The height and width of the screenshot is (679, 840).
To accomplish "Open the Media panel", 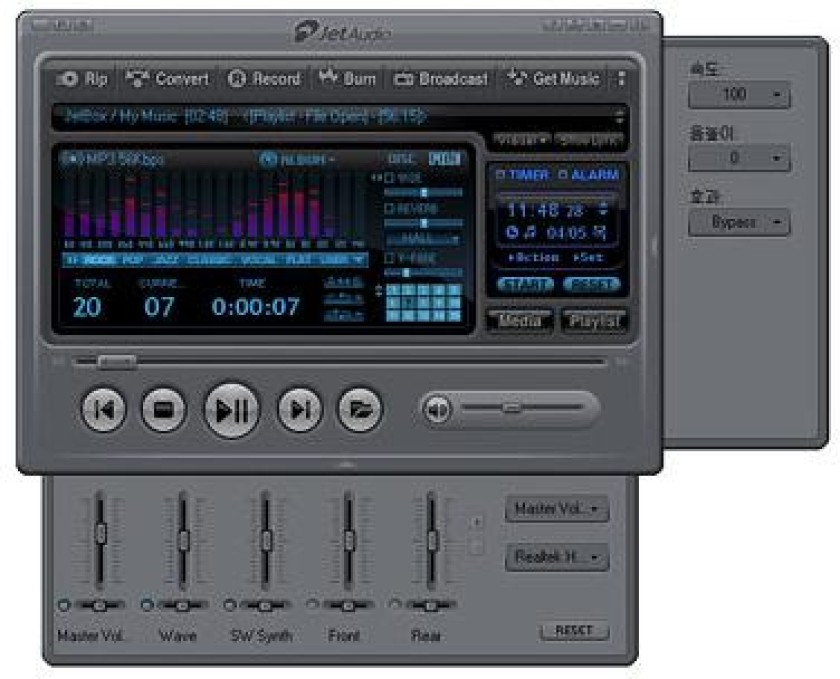I will coord(520,320).
